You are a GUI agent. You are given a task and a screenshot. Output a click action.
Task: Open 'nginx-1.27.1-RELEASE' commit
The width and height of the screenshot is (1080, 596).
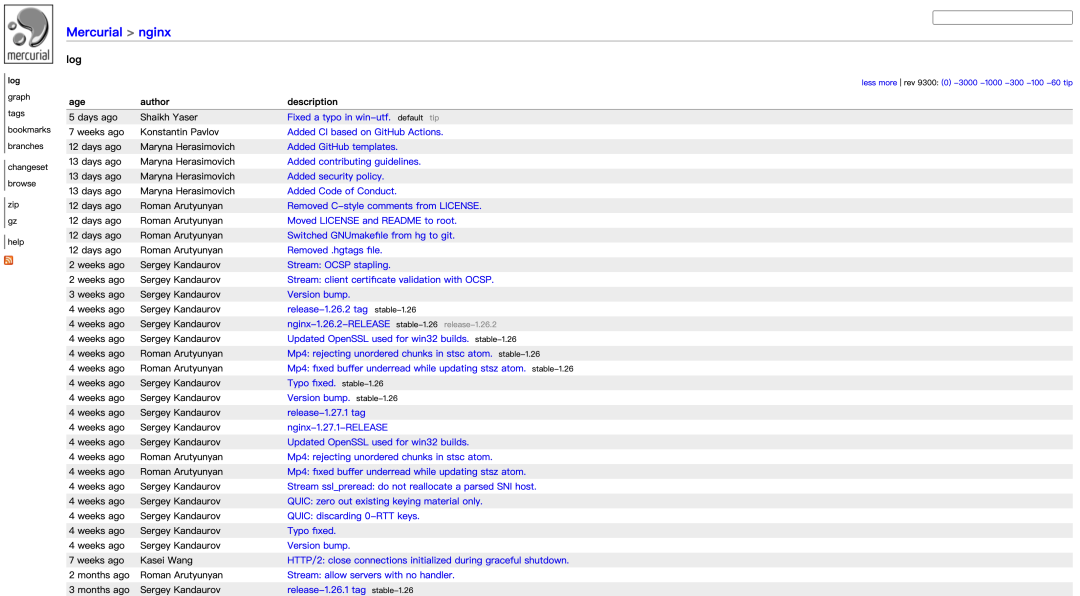(x=338, y=428)
